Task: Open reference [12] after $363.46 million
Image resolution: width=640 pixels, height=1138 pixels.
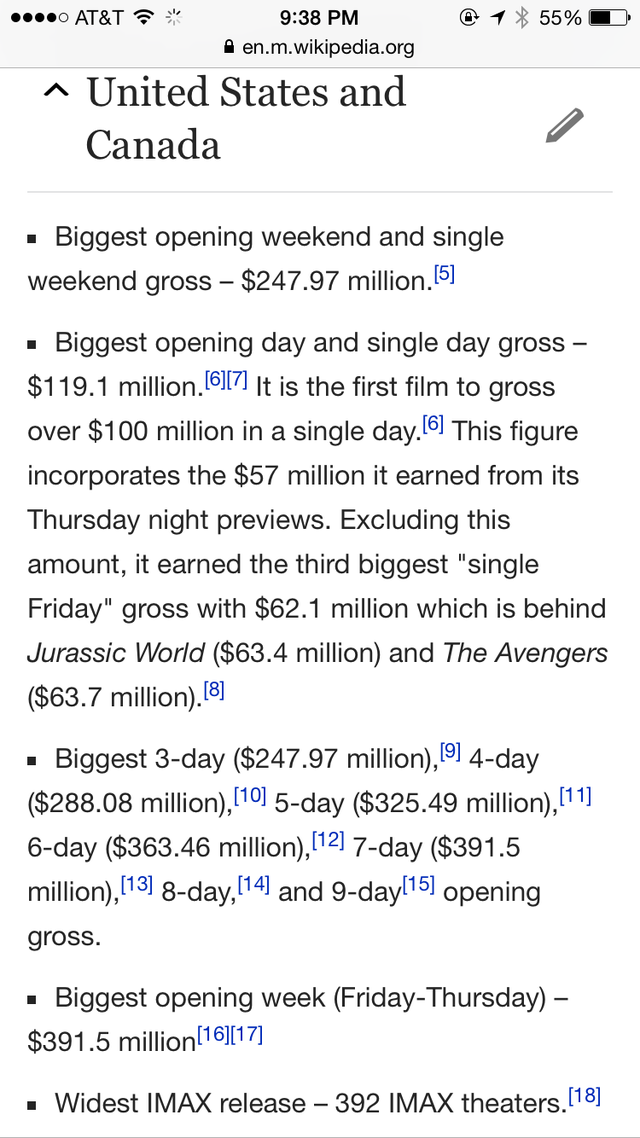Action: coord(329,841)
